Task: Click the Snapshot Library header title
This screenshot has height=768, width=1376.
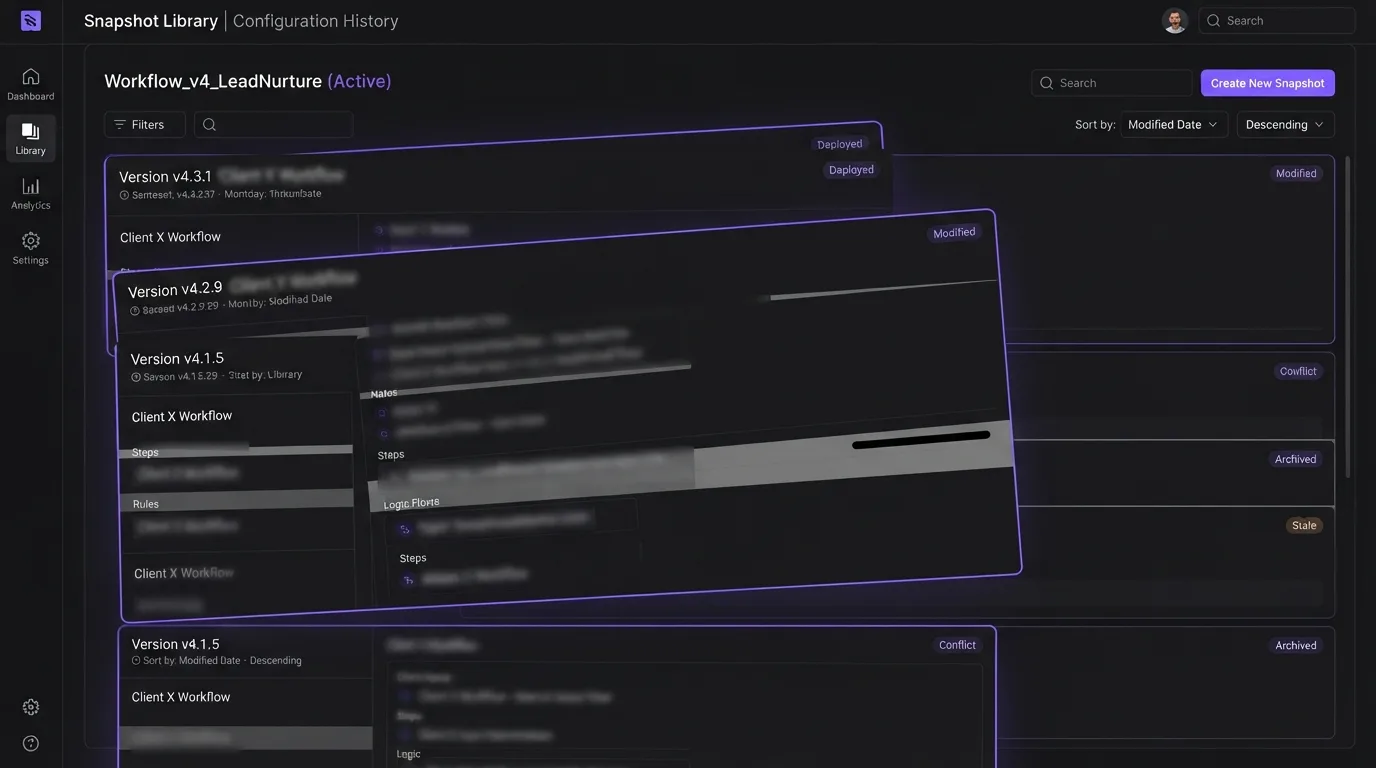Action: pyautogui.click(x=151, y=20)
